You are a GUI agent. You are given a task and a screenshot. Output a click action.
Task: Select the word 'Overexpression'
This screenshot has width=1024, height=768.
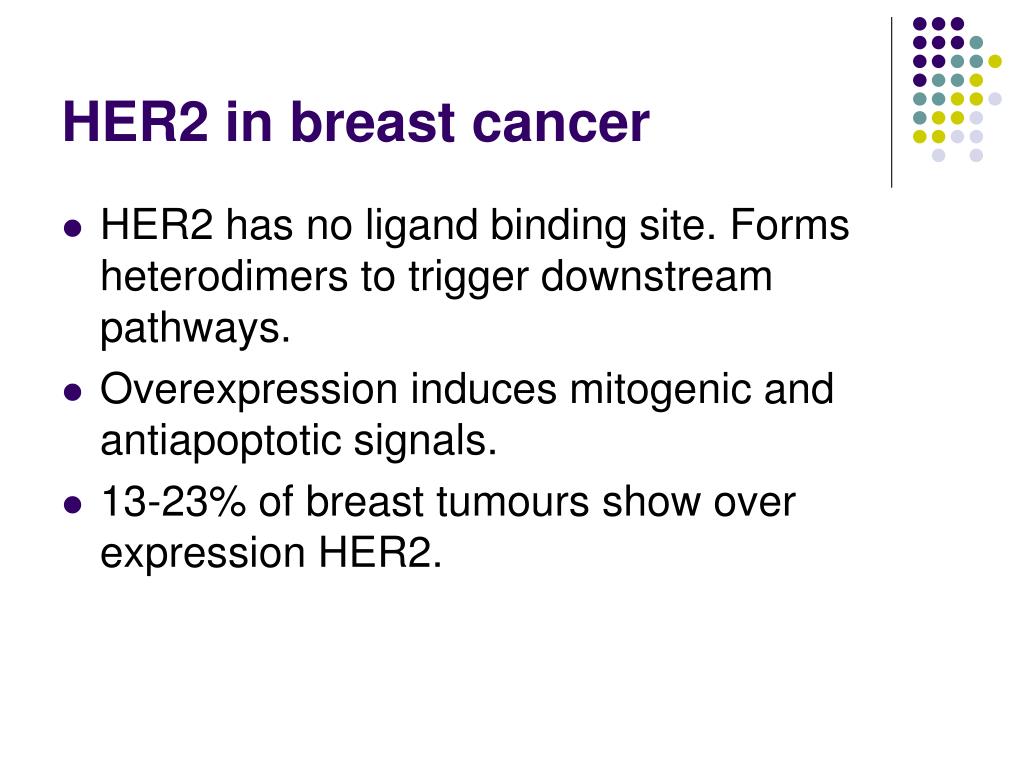click(248, 391)
